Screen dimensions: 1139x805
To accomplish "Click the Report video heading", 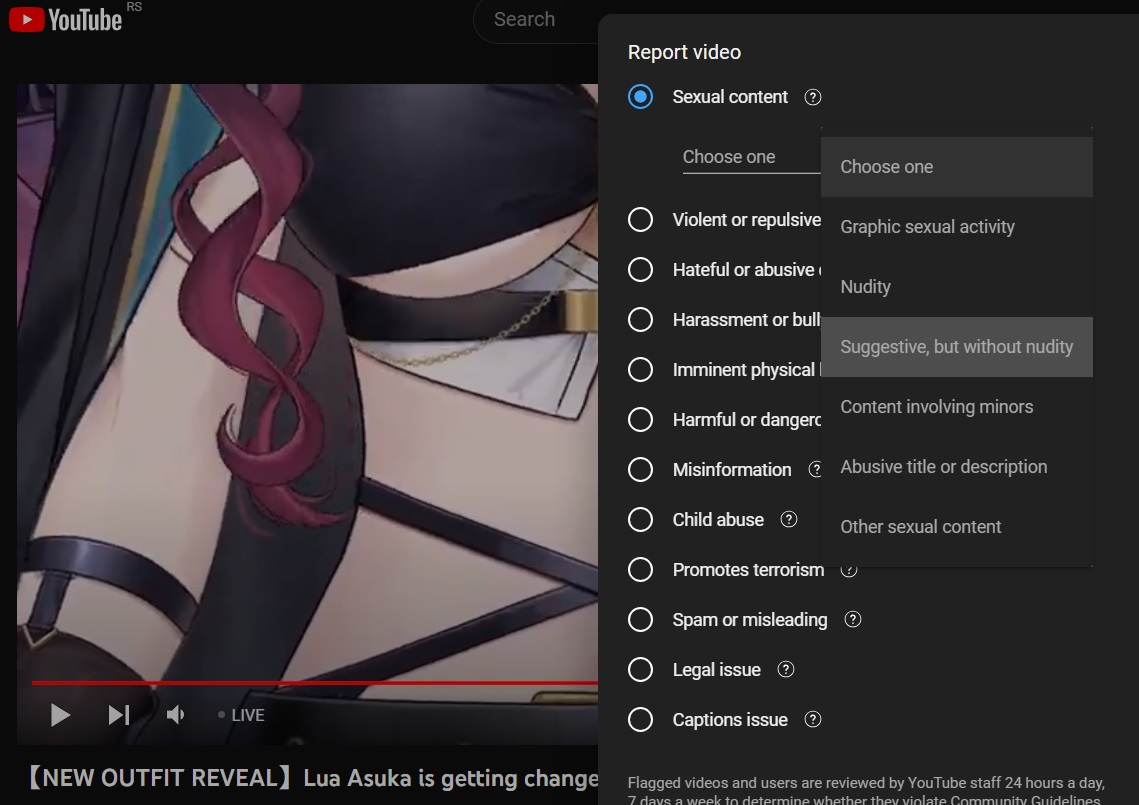I will 684,52.
